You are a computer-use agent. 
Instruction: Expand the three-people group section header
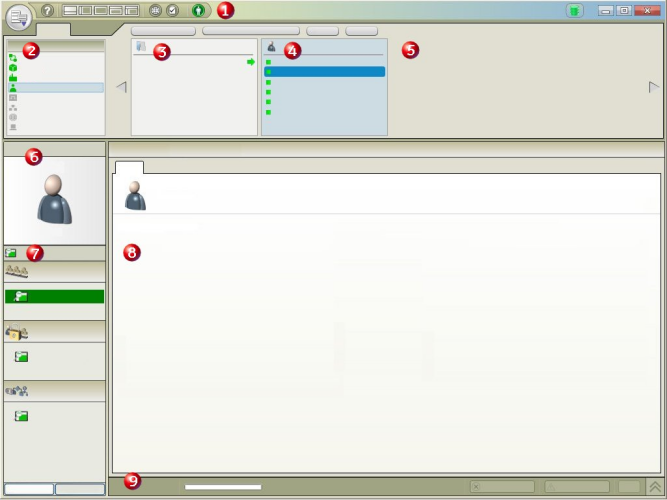click(x=54, y=271)
